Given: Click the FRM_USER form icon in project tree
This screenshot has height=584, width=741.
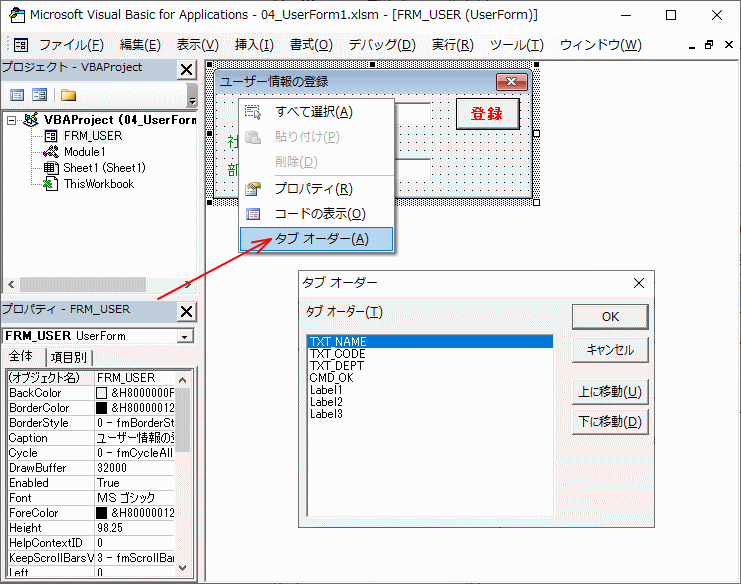Looking at the screenshot, I should click(x=51, y=136).
